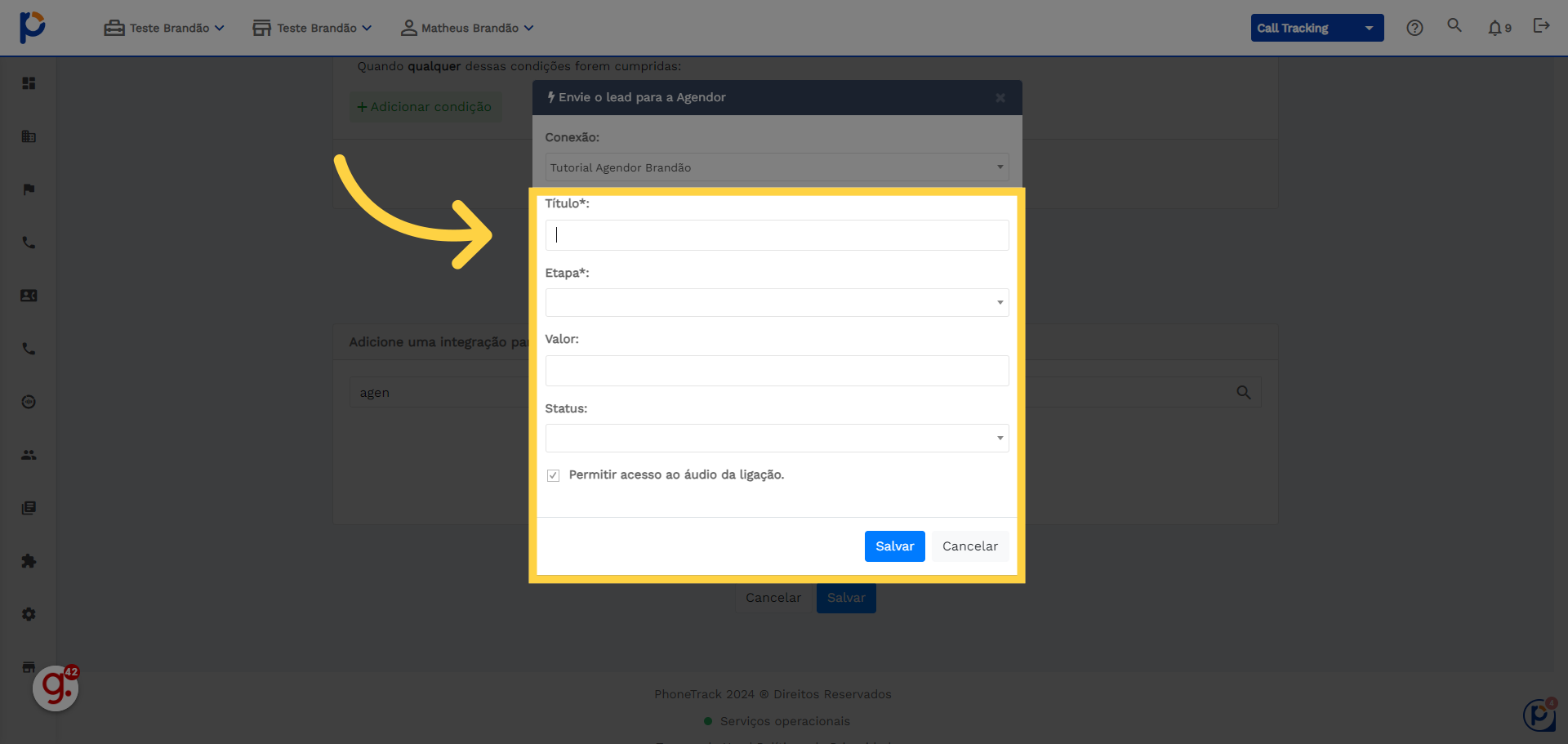Focus the Valor input field

pos(777,371)
